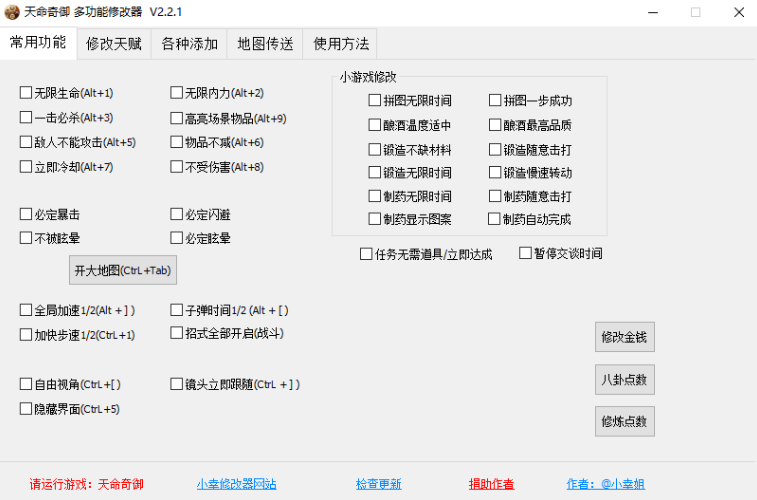Open 小幸修改器网站 link
Viewport: 757px width, 500px height.
[x=237, y=484]
